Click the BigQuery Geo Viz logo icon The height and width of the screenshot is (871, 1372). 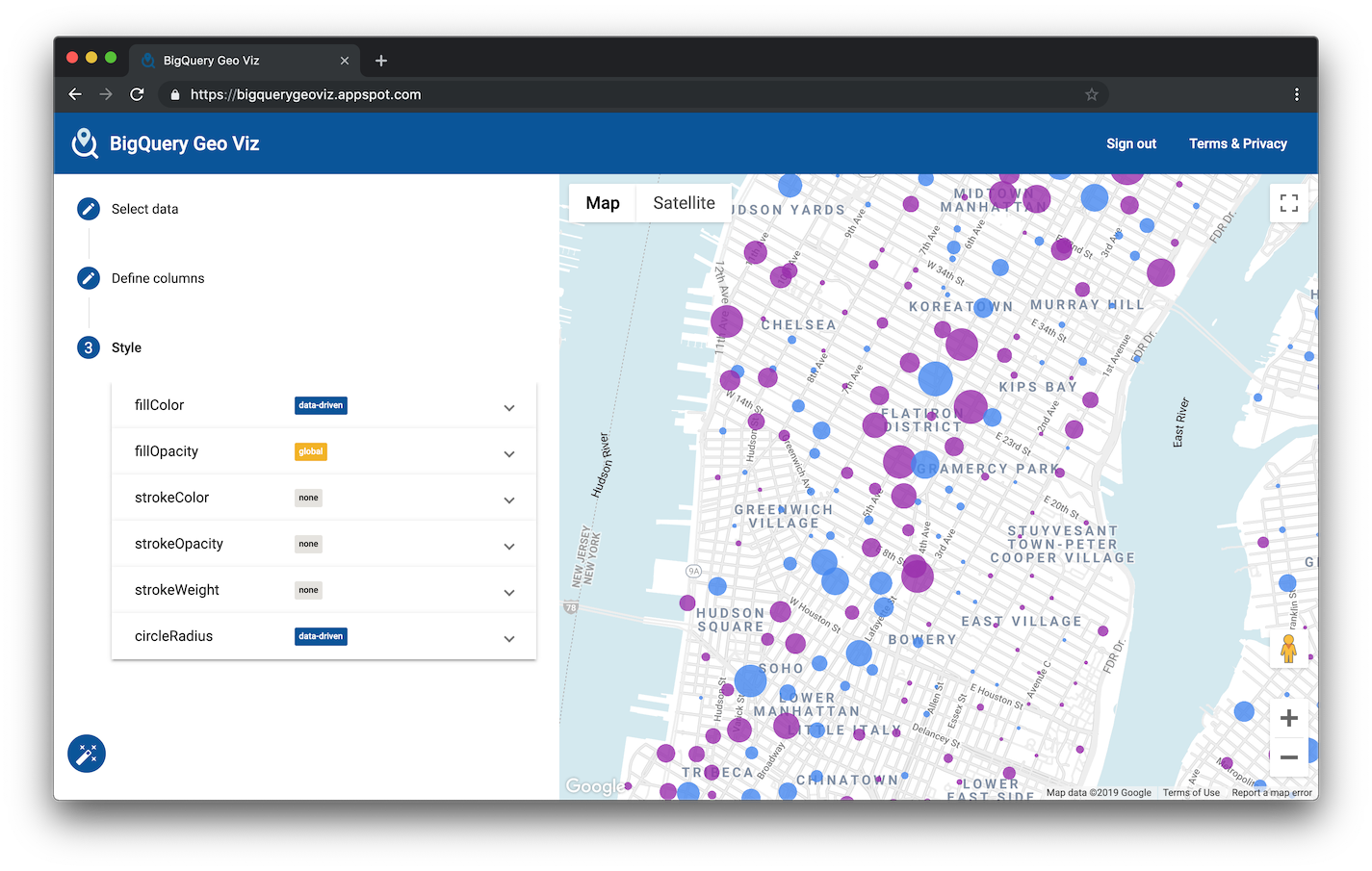click(x=85, y=143)
